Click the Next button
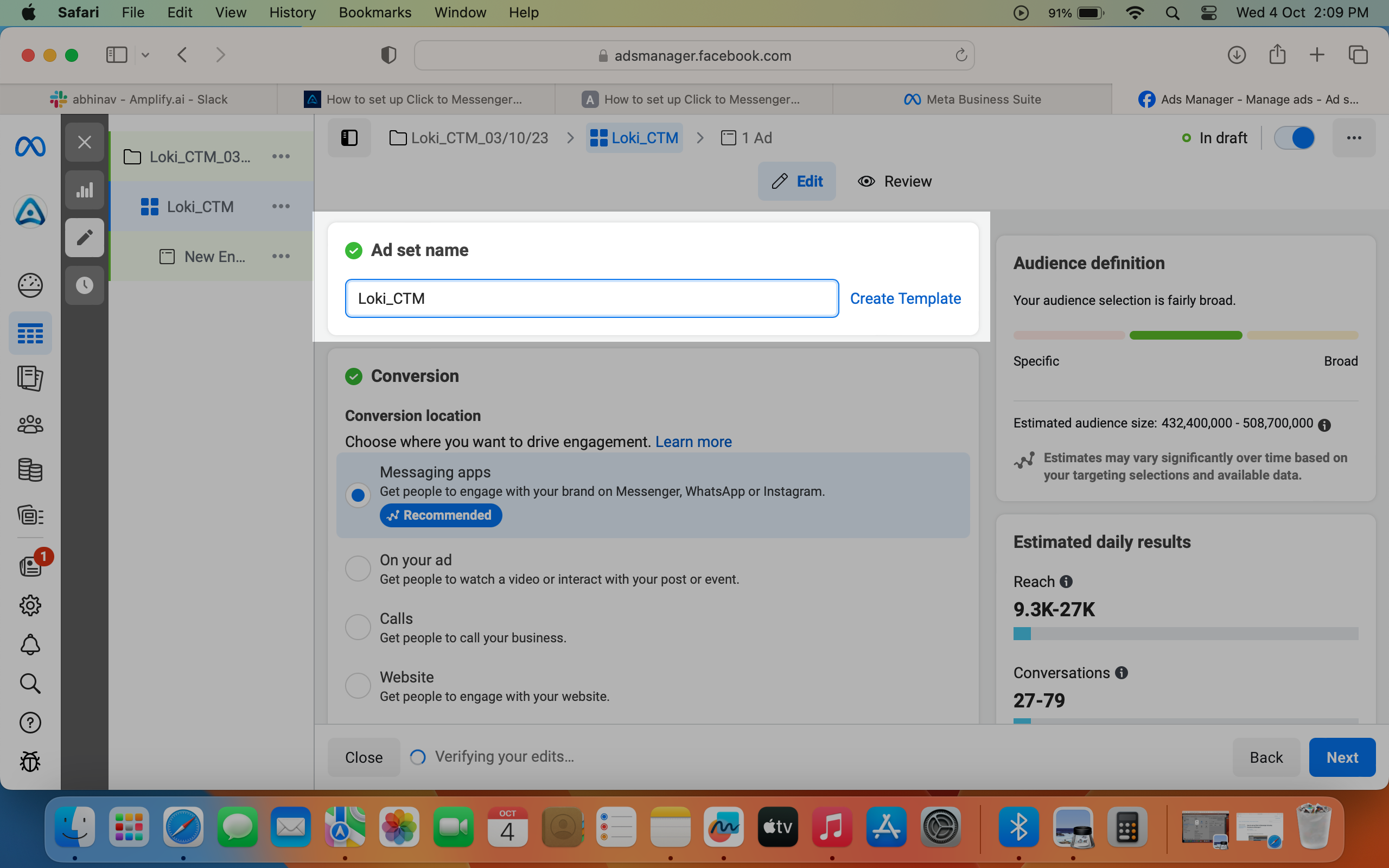 click(x=1342, y=757)
